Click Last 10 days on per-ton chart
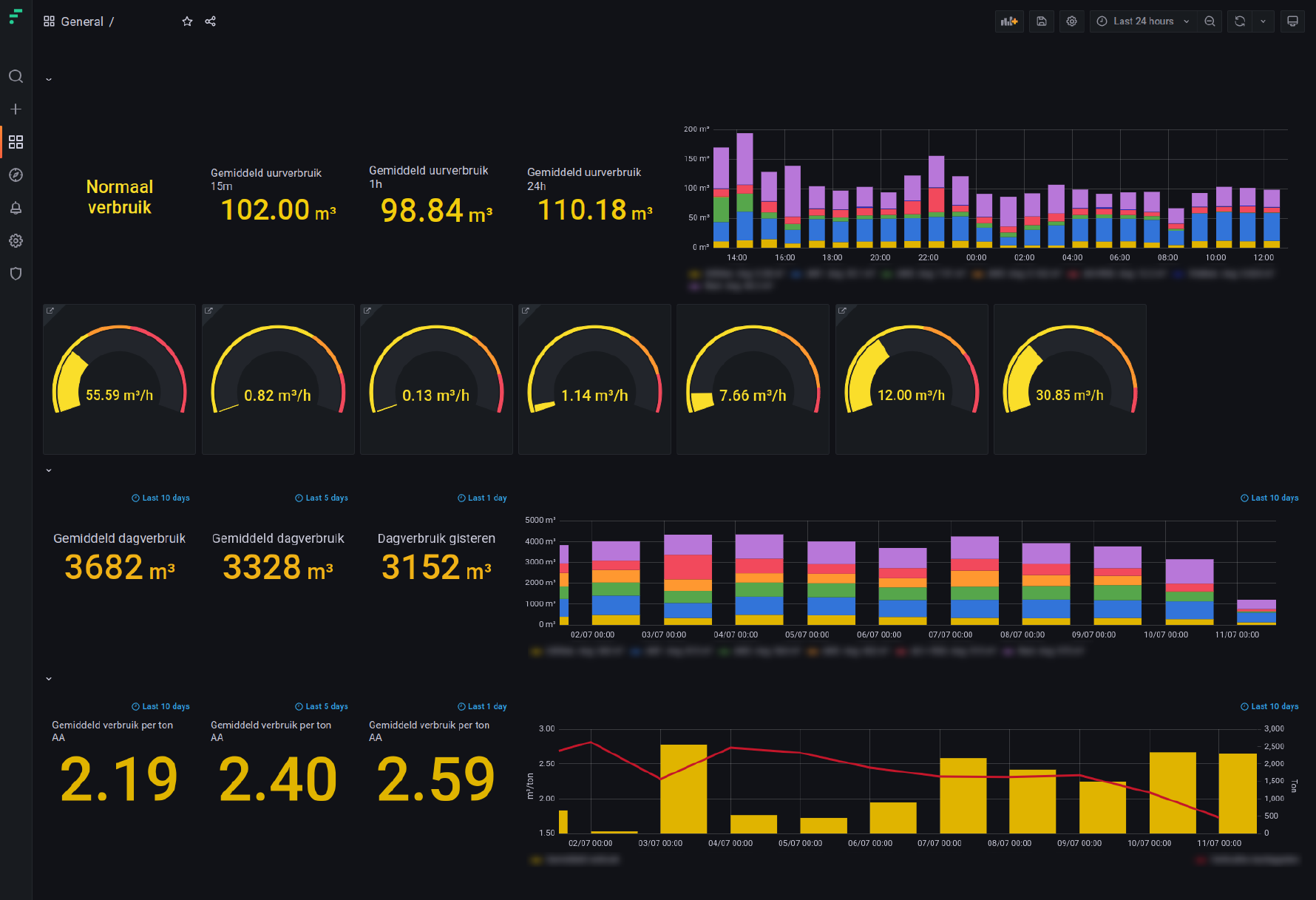The height and width of the screenshot is (900, 1316). [1269, 706]
